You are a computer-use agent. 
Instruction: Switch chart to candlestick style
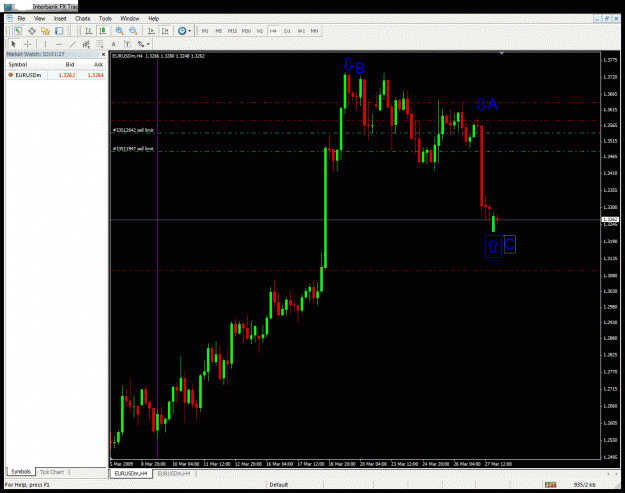click(x=102, y=31)
